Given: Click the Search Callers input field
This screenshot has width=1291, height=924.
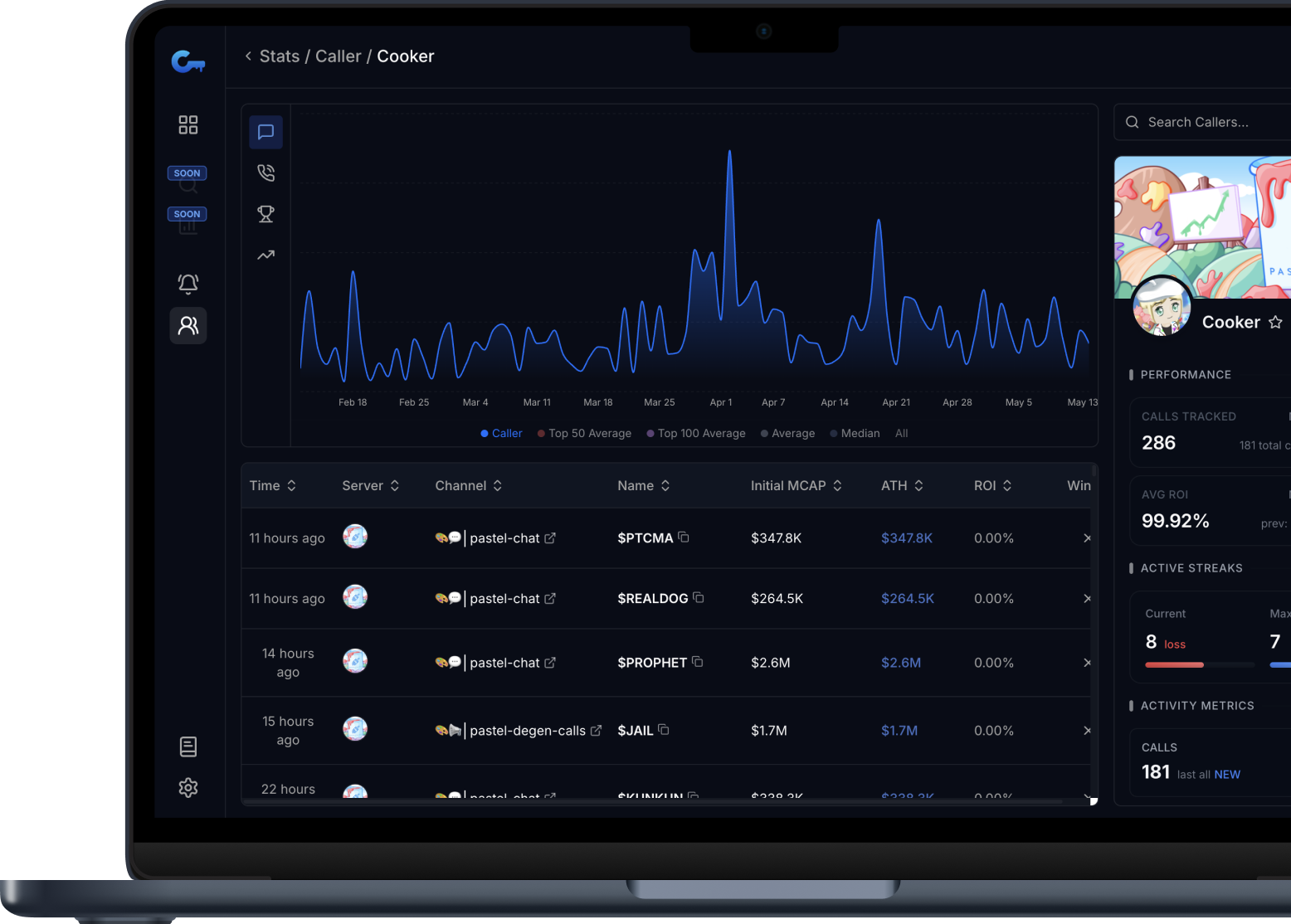Looking at the screenshot, I should pos(1203,122).
